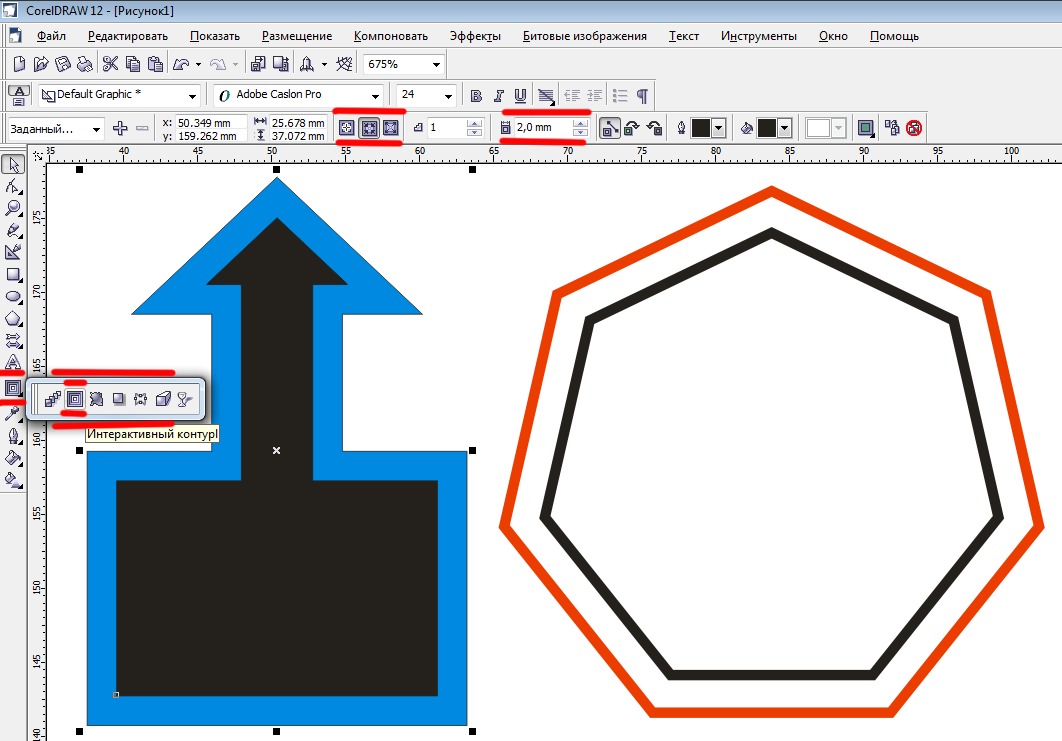The width and height of the screenshot is (1062, 741).
Task: Select the Shape node-edit tool
Action: coord(13,187)
